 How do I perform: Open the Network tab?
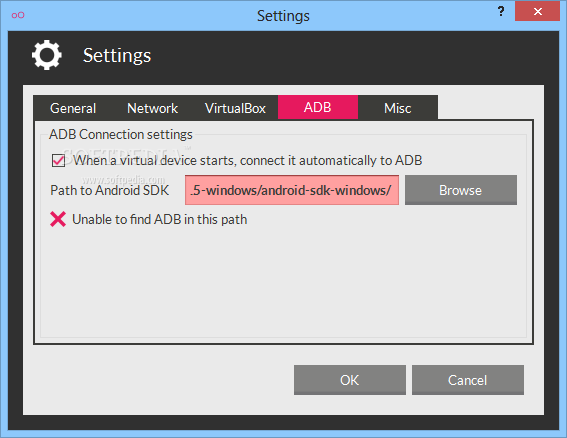point(152,108)
